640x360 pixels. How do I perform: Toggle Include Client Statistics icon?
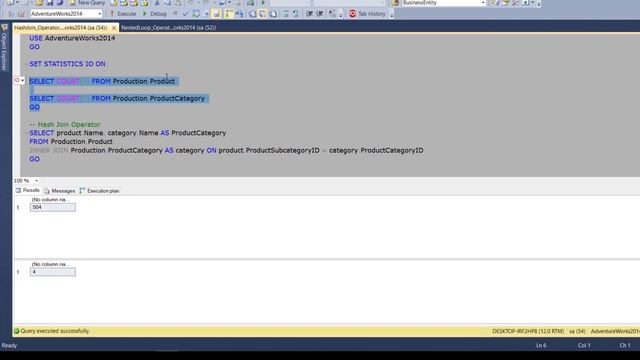(x=239, y=13)
